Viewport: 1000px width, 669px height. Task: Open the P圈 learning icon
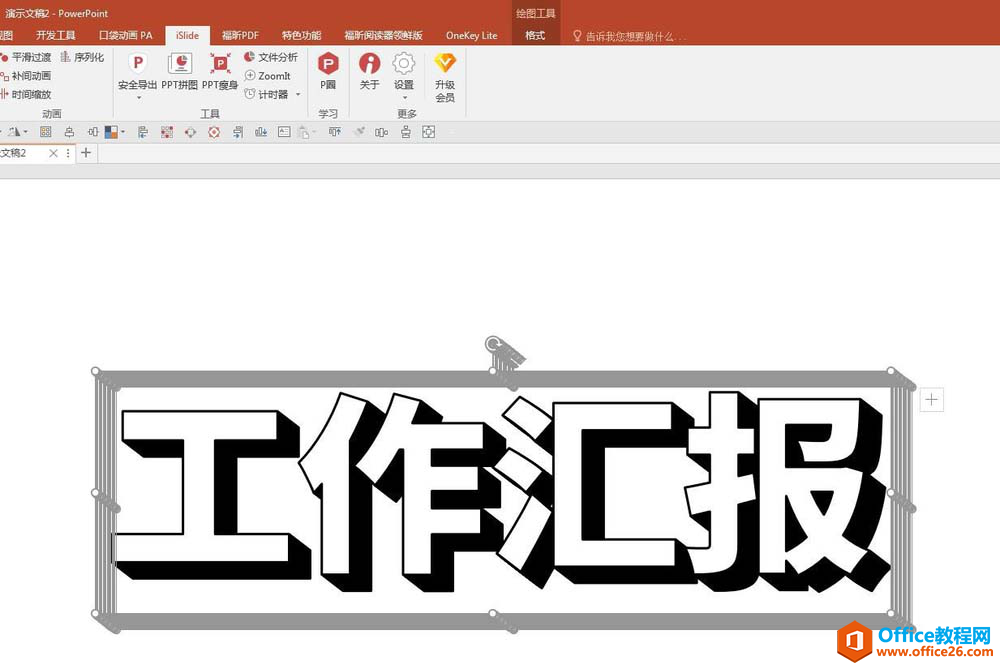pyautogui.click(x=328, y=70)
